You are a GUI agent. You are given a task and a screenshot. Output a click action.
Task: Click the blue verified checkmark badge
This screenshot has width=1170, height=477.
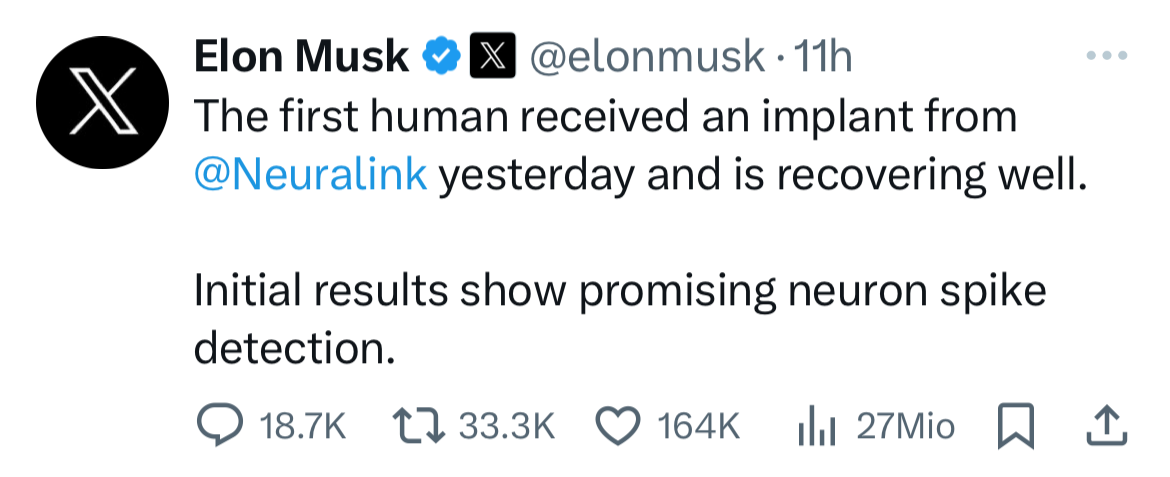(442, 56)
